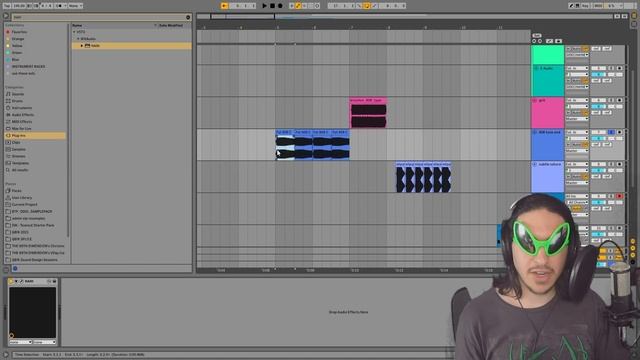
Task: Select the Blue collection
Action: coord(16,60)
